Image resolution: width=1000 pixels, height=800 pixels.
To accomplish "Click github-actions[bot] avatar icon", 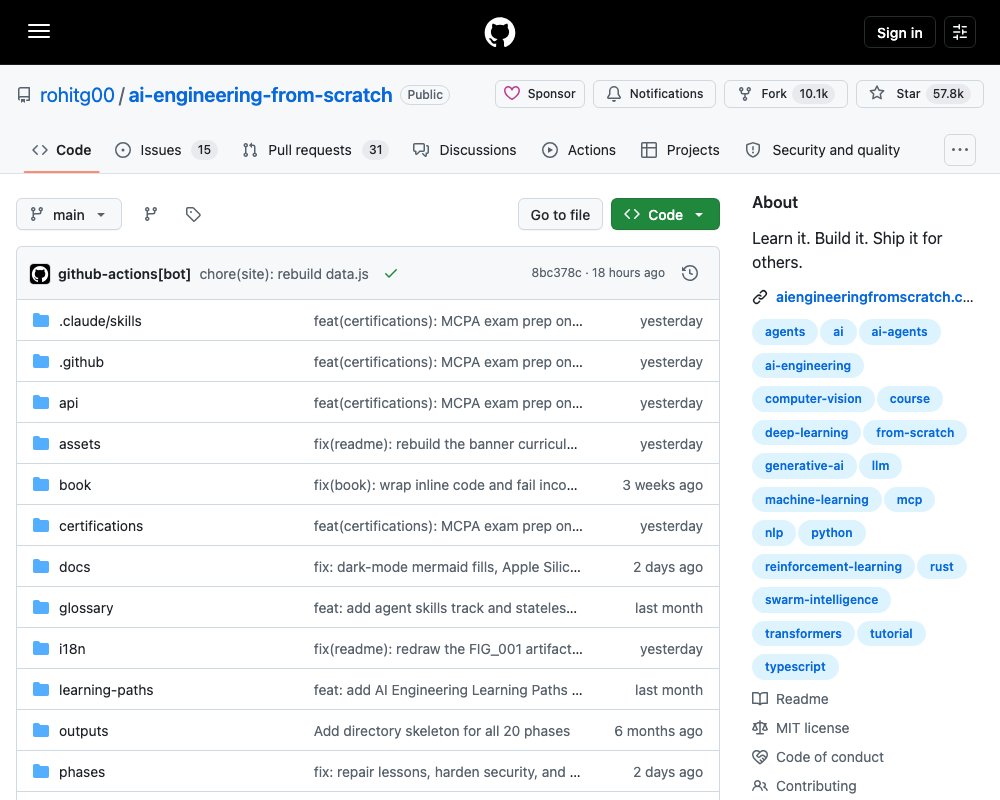I will tap(40, 274).
